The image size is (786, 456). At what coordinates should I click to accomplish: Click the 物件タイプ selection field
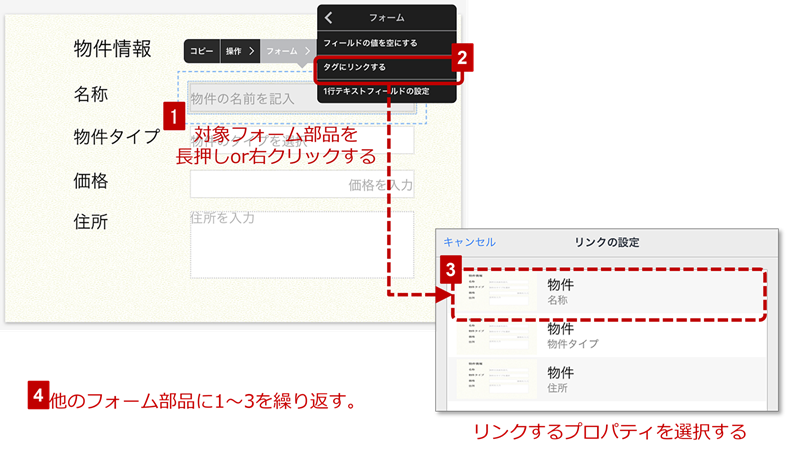click(x=302, y=140)
